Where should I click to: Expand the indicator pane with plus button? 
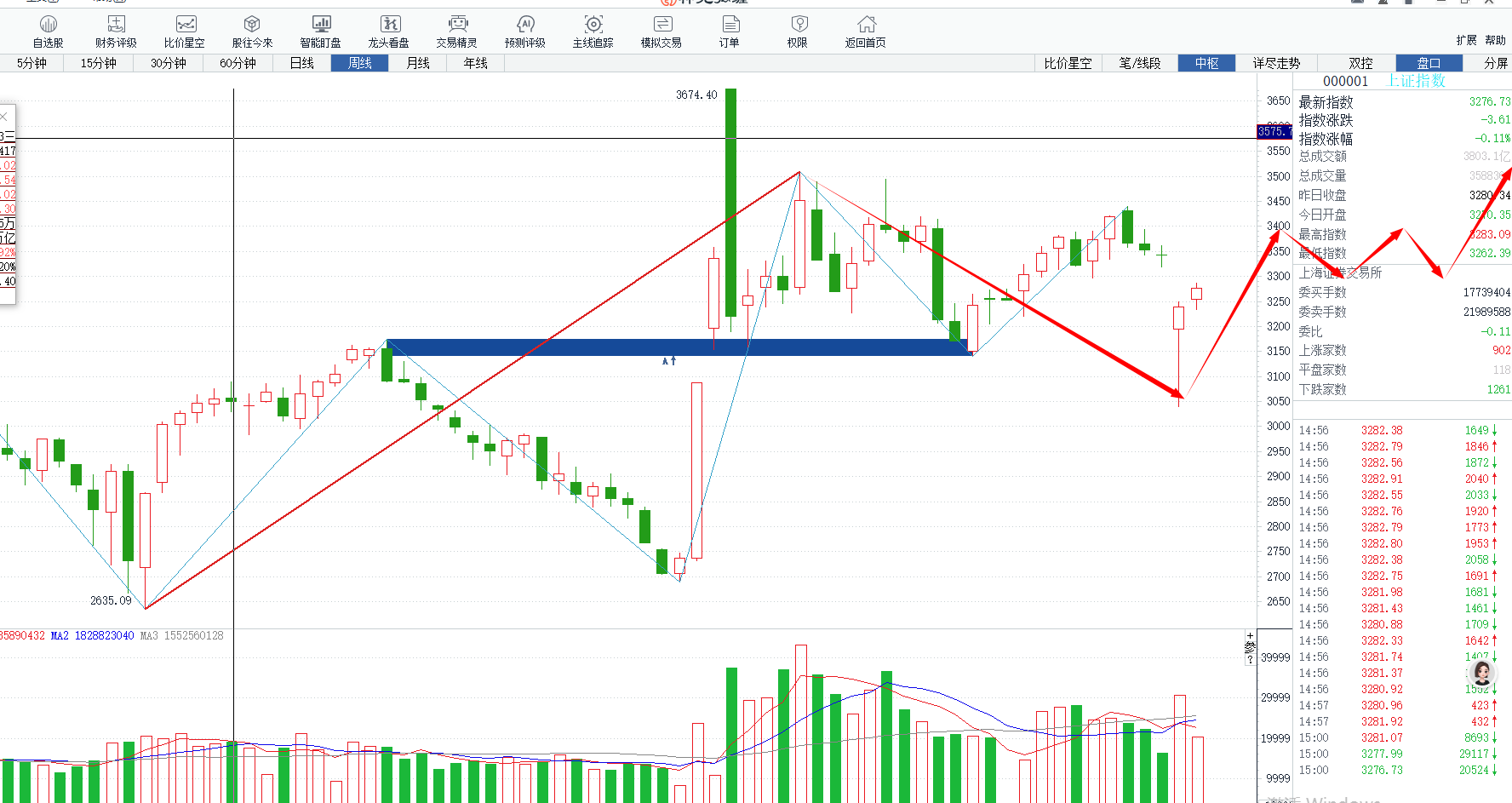click(x=1250, y=635)
